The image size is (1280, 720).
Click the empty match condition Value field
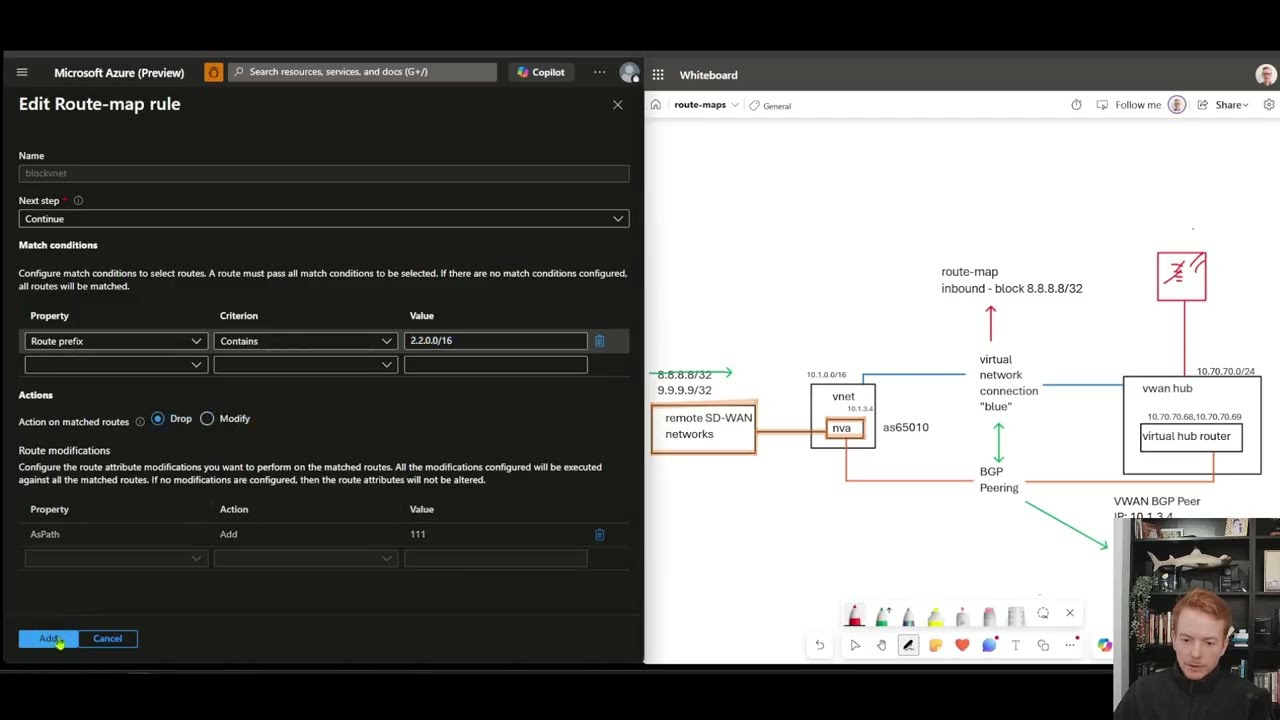[x=495, y=365]
